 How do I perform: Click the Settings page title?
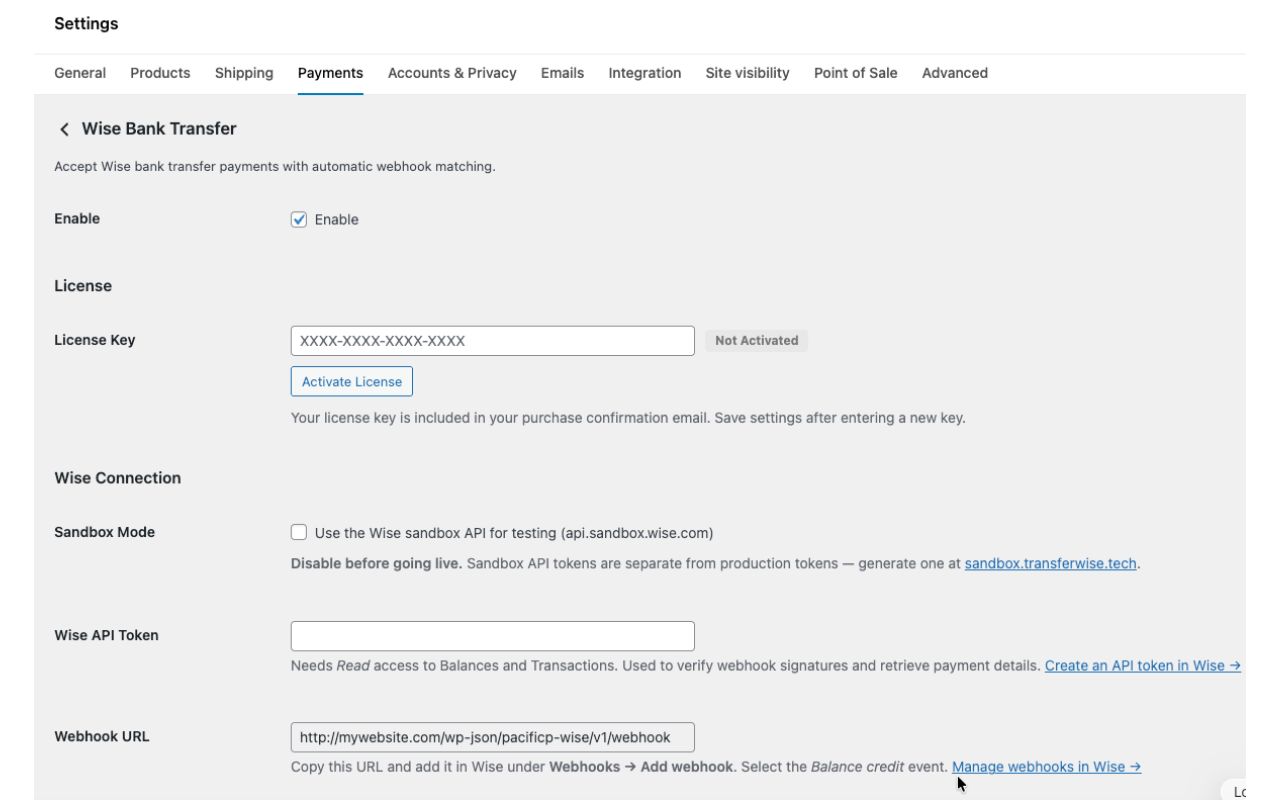pos(86,24)
